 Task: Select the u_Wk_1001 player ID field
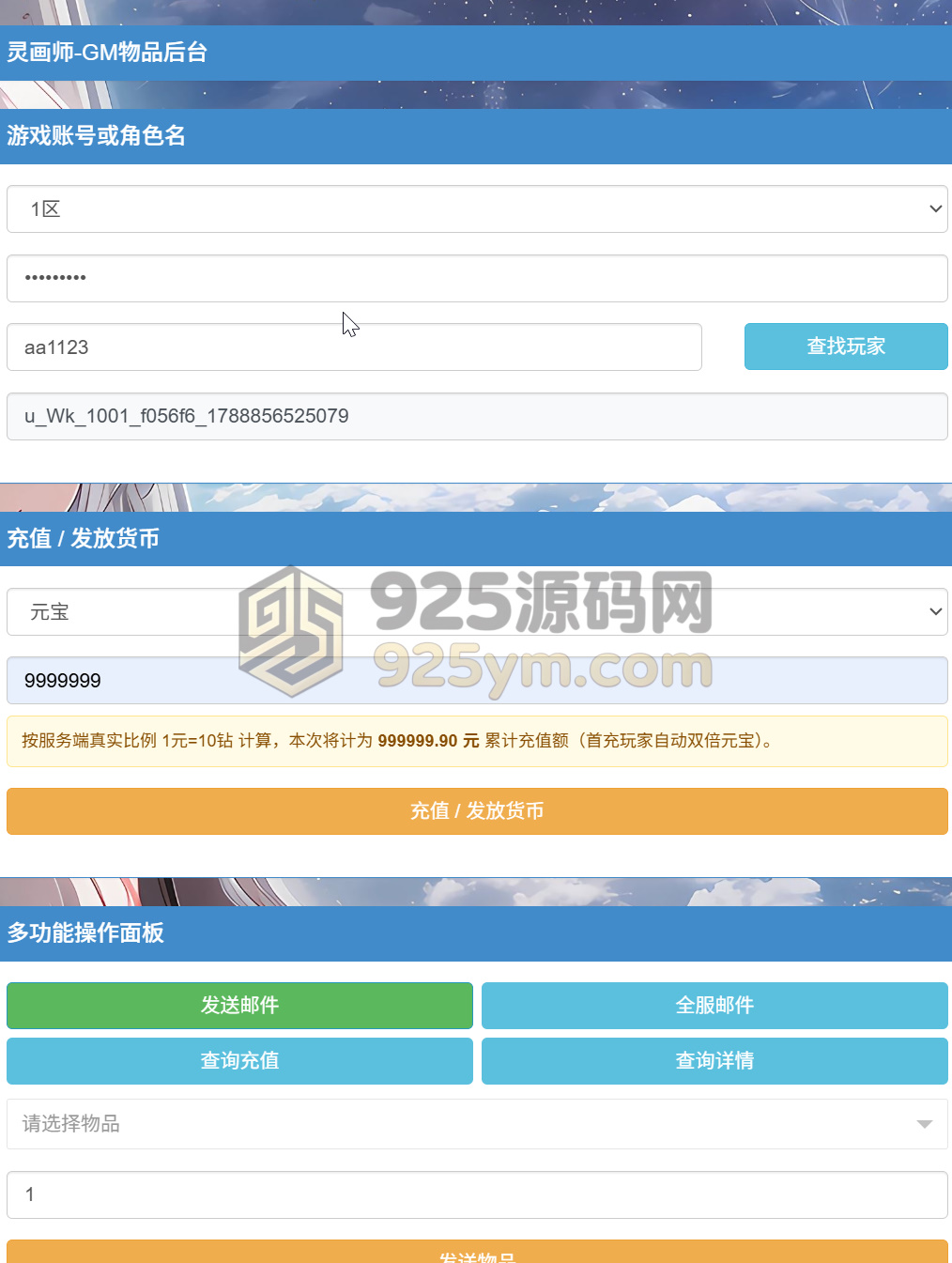(477, 416)
